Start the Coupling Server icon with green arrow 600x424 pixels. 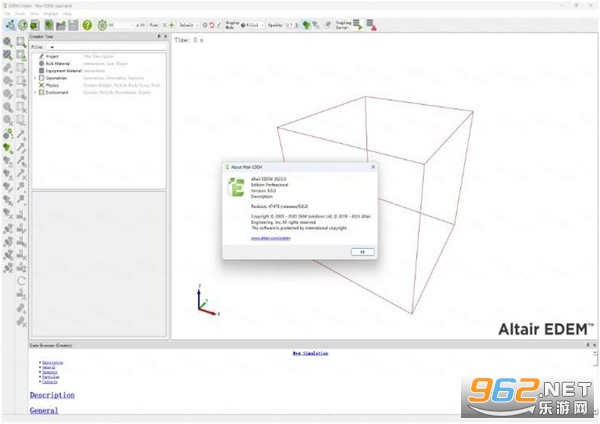(357, 25)
